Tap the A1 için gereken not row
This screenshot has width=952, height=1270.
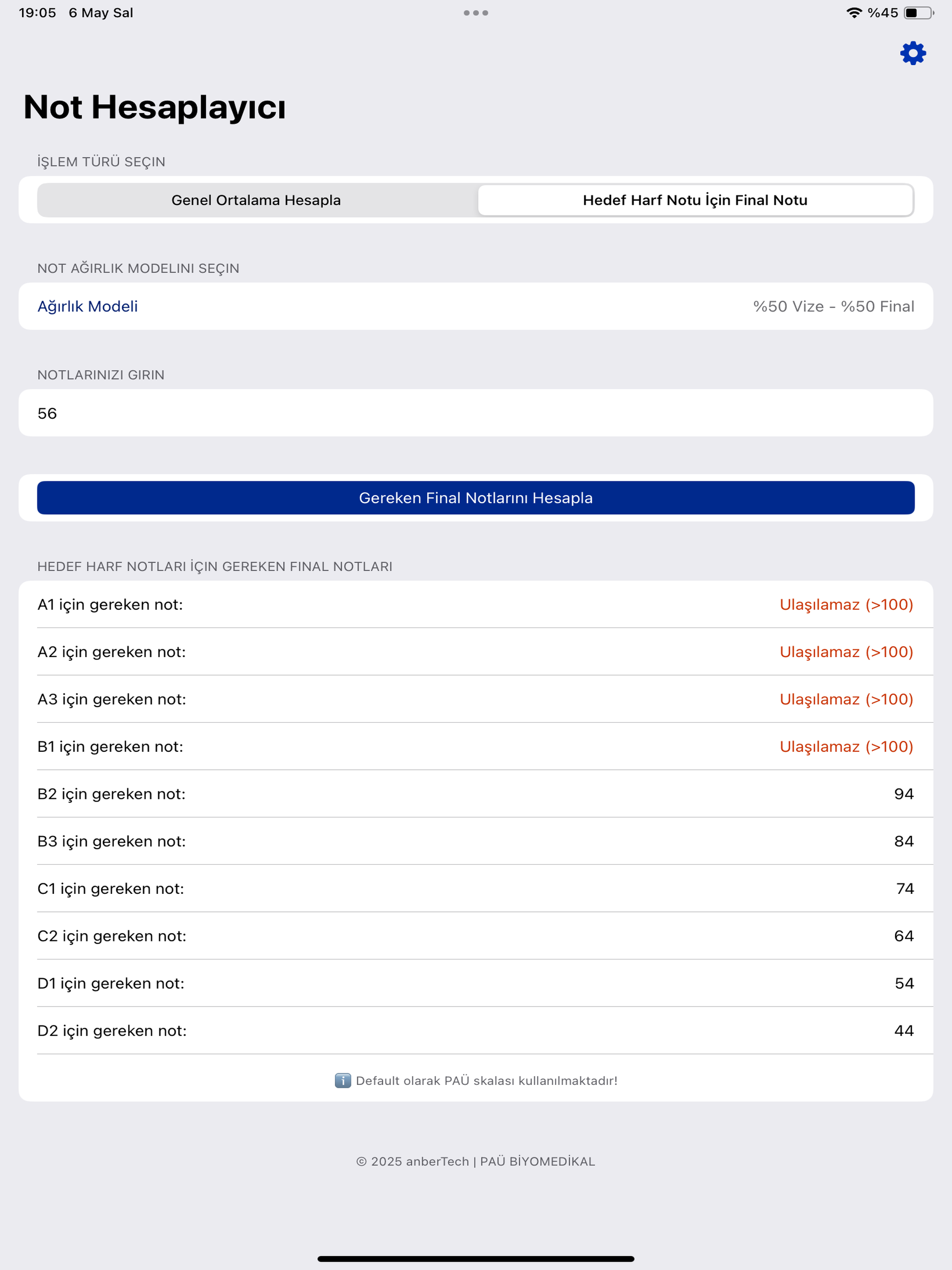476,604
